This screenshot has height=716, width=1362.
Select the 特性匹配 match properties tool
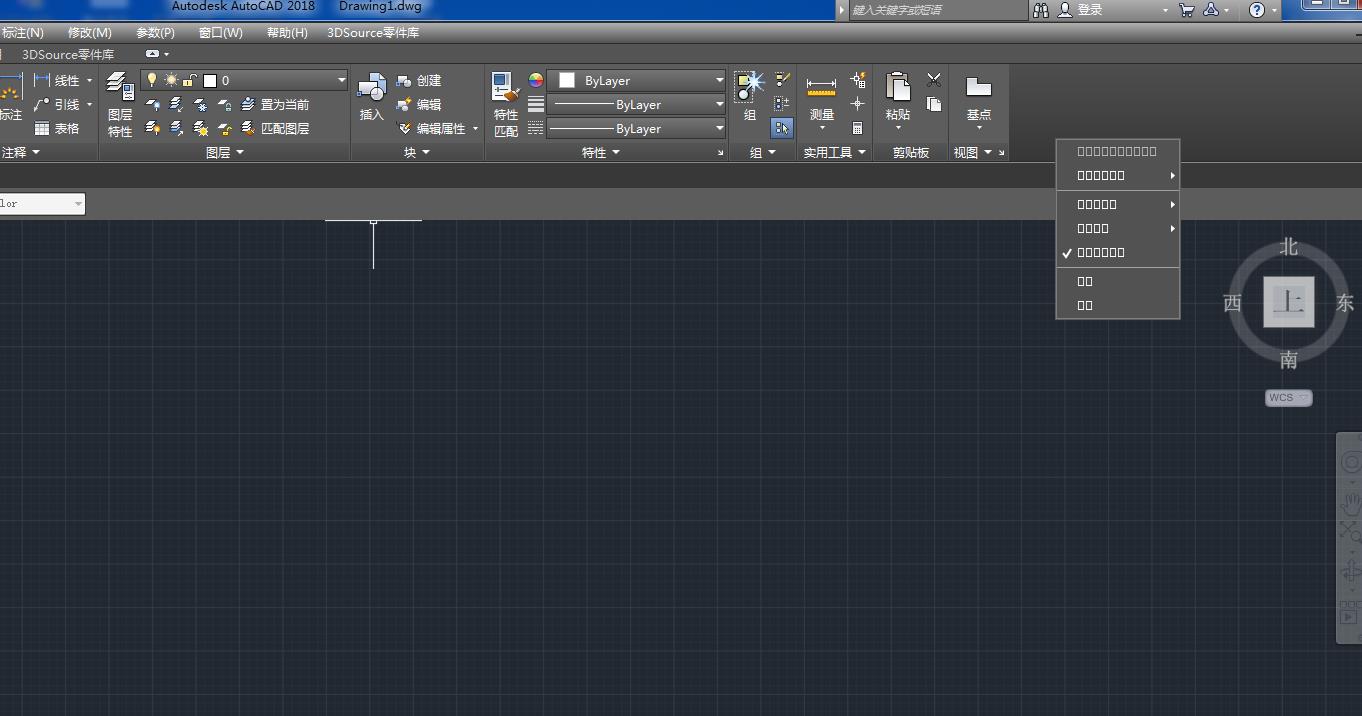506,104
